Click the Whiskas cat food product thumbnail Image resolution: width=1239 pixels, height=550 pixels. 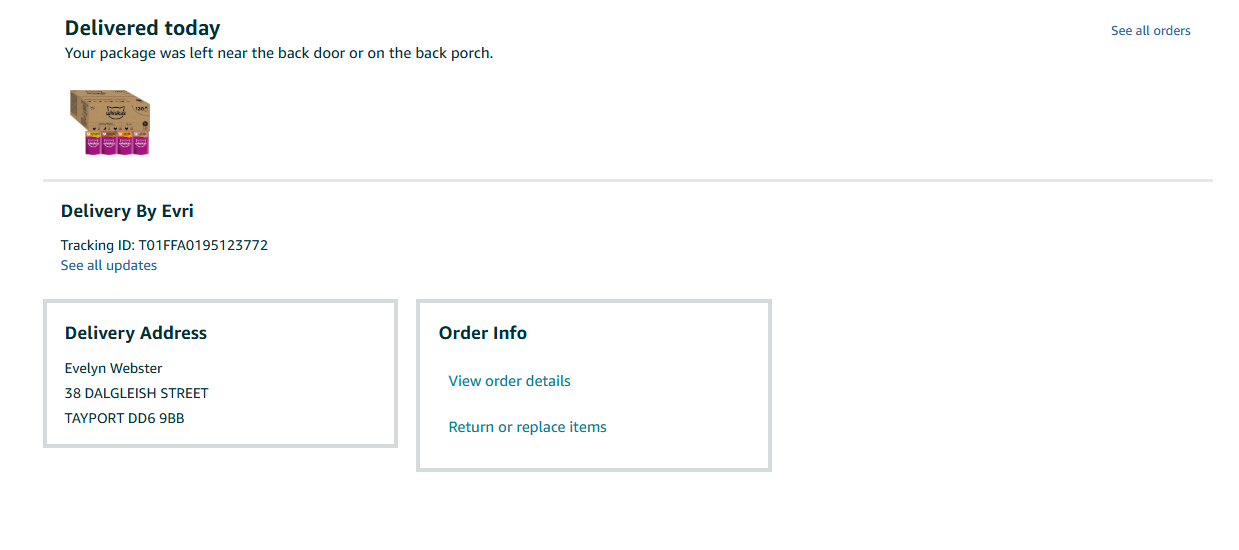pyautogui.click(x=110, y=122)
